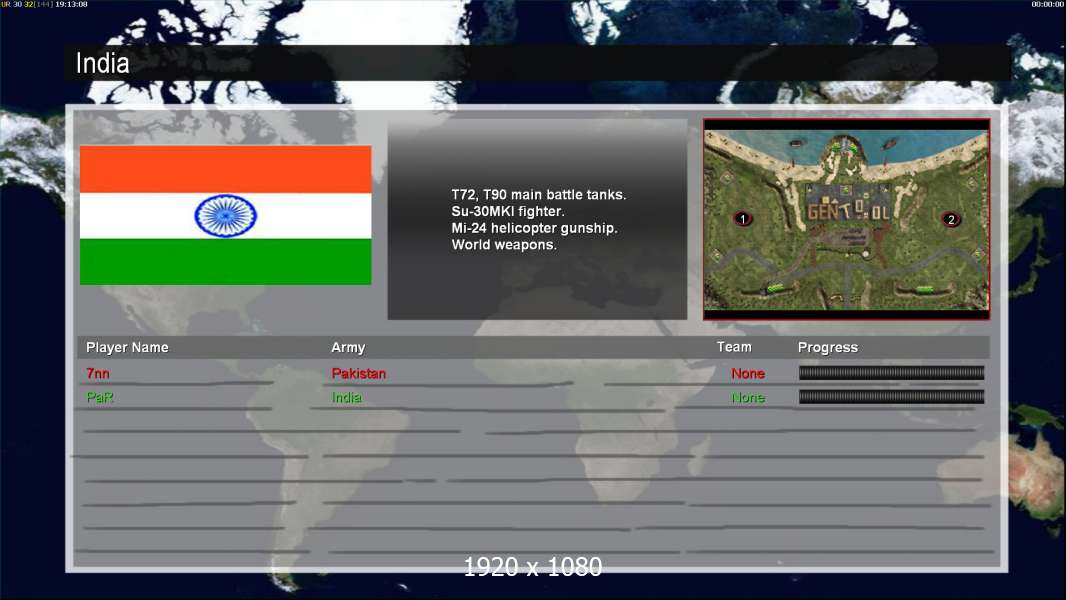Click the "India" title at the top
This screenshot has width=1066, height=600.
[x=102, y=63]
